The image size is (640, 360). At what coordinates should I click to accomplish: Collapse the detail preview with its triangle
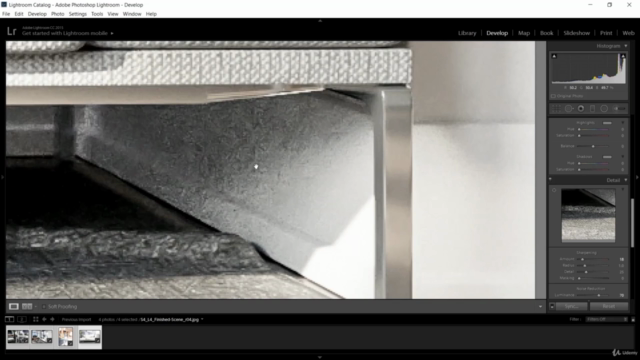(622, 190)
